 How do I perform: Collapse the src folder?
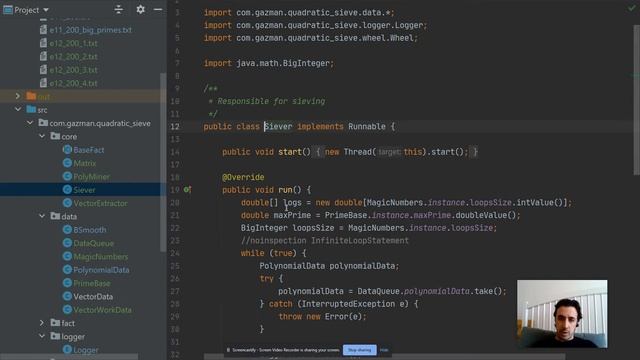[x=18, y=109]
